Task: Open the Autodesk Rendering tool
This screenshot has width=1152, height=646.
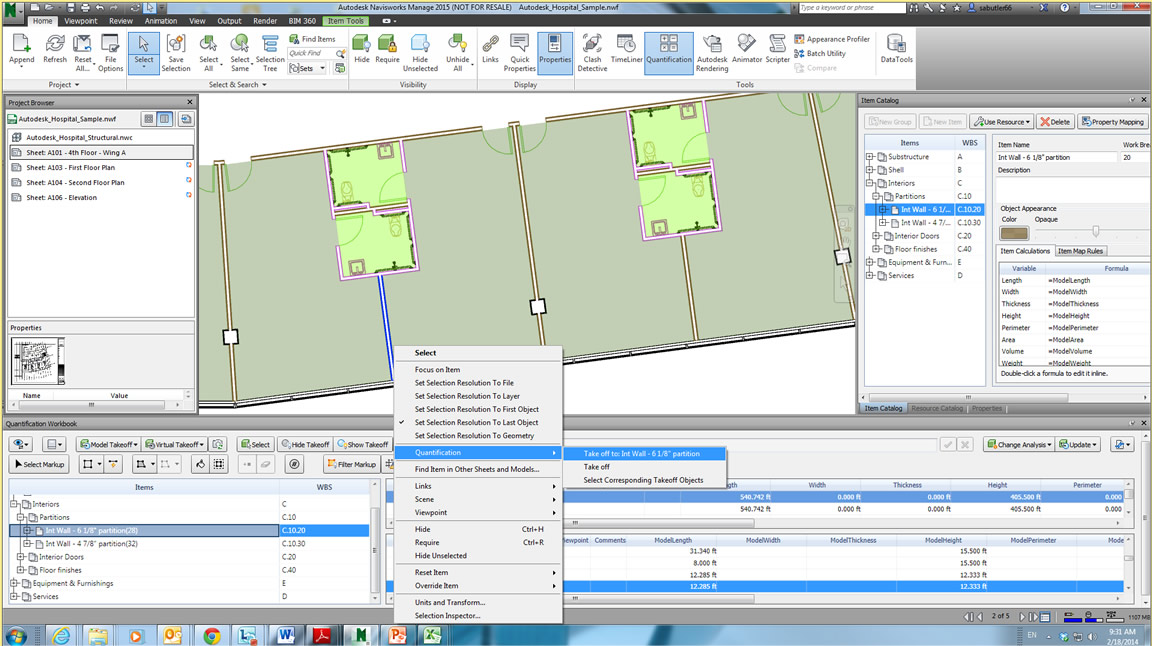Action: [712, 53]
